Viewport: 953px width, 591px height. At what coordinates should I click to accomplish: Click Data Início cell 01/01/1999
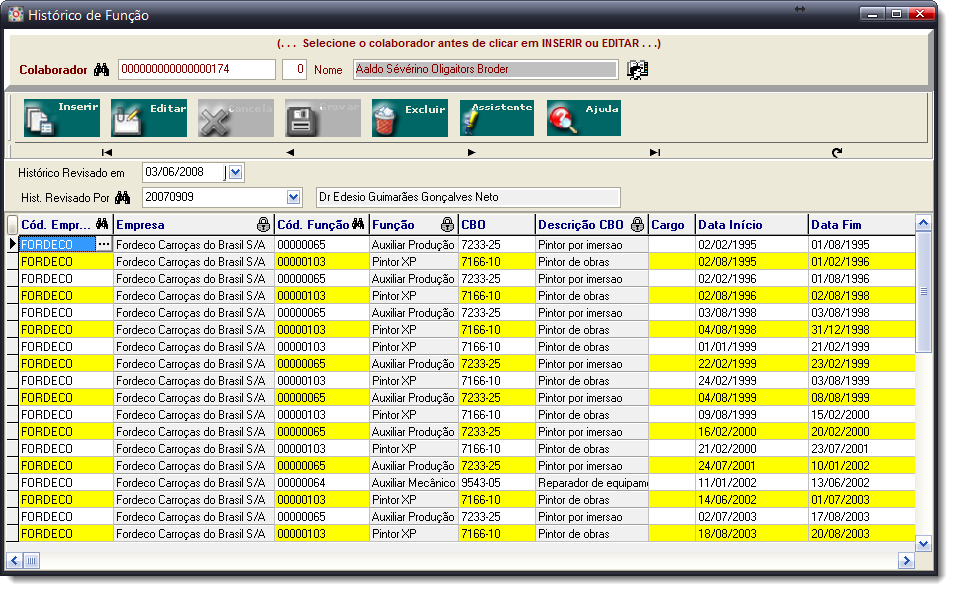(x=752, y=347)
